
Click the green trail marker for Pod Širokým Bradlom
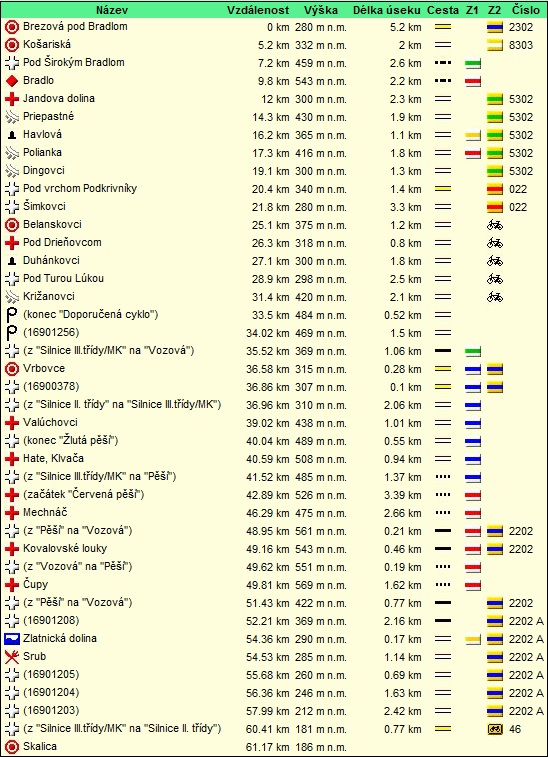tap(473, 63)
